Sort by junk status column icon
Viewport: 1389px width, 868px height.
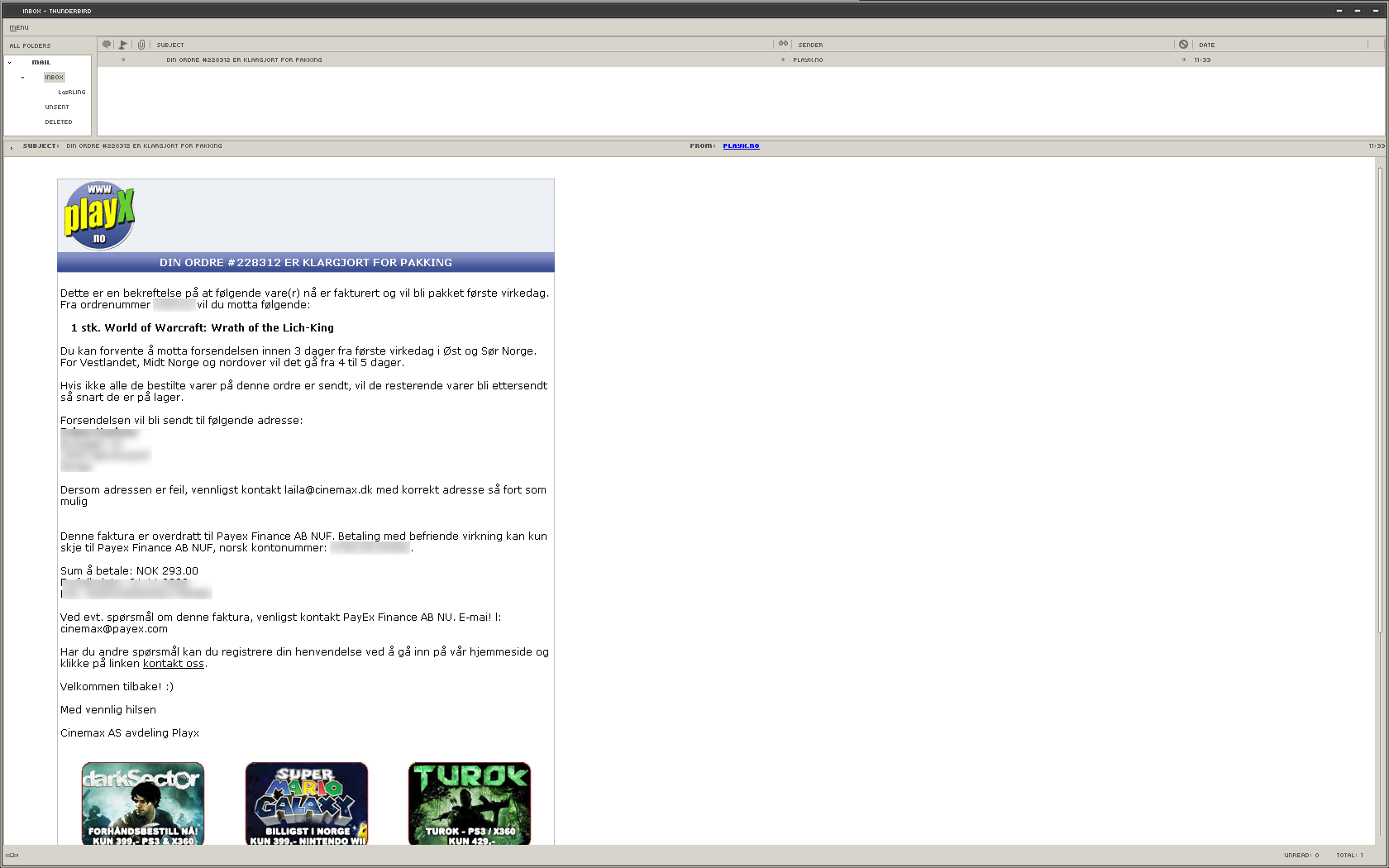coord(1183,45)
